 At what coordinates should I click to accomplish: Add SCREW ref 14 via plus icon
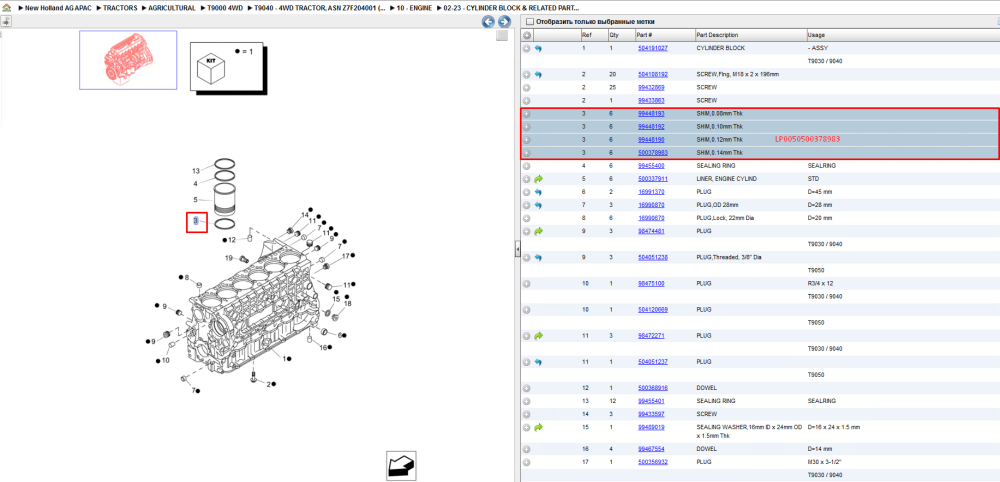pyautogui.click(x=527, y=414)
